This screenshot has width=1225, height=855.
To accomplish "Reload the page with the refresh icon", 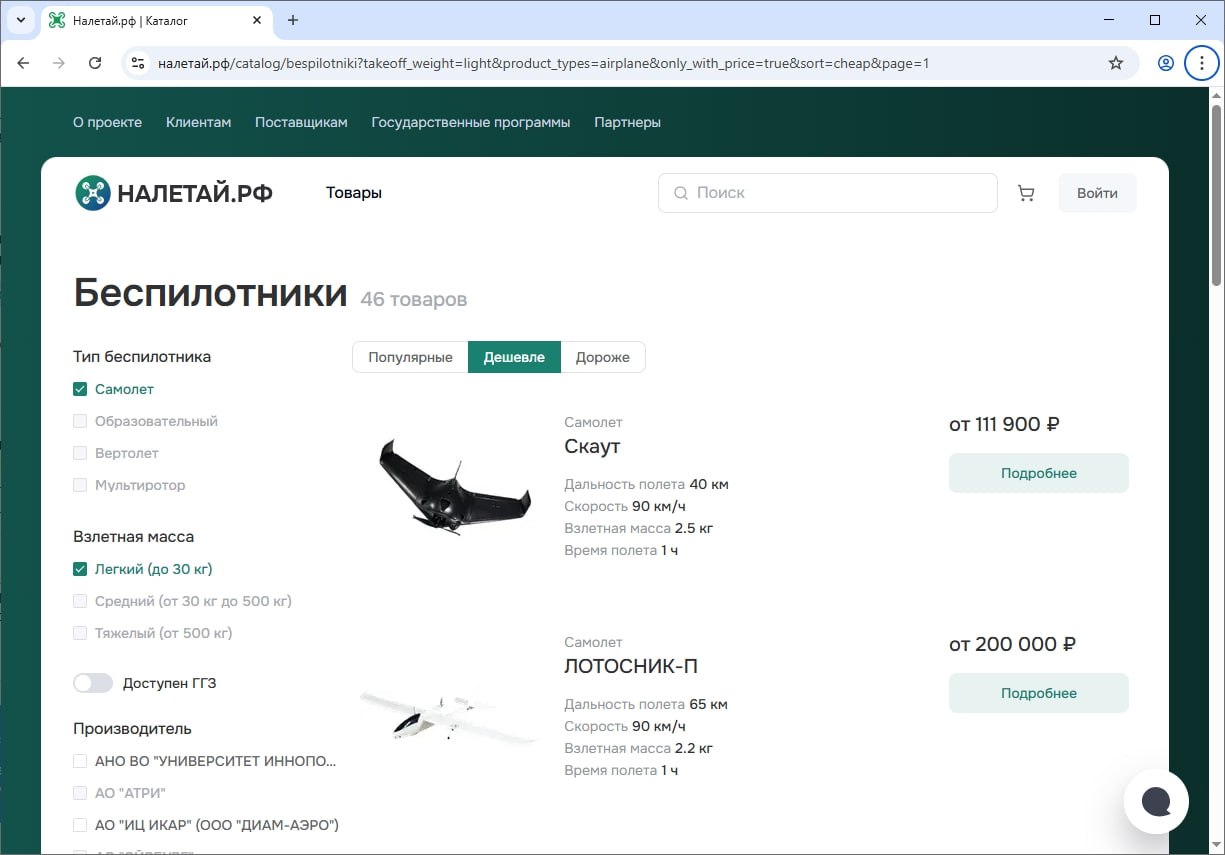I will [x=95, y=63].
